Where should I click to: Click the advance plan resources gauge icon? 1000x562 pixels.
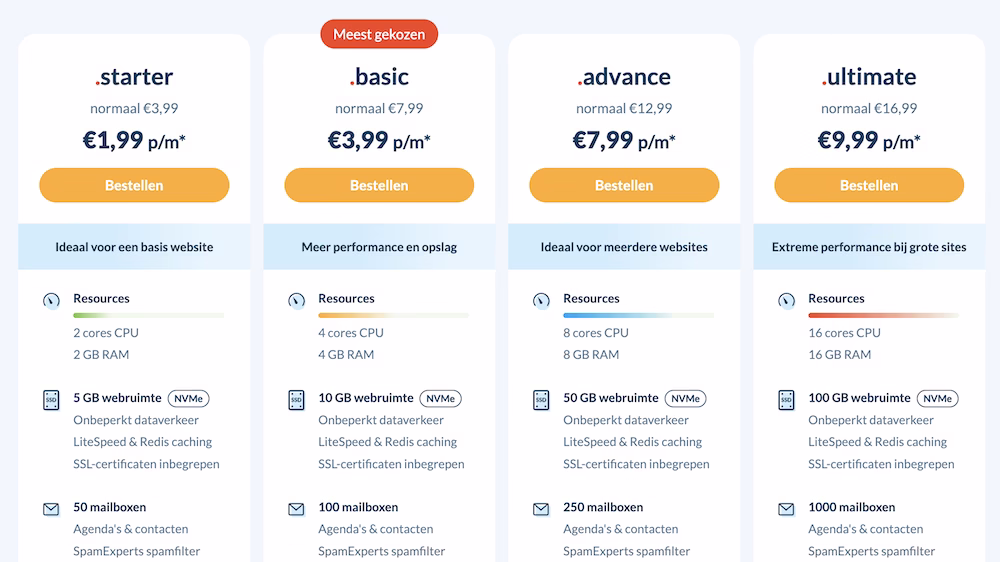pos(541,300)
